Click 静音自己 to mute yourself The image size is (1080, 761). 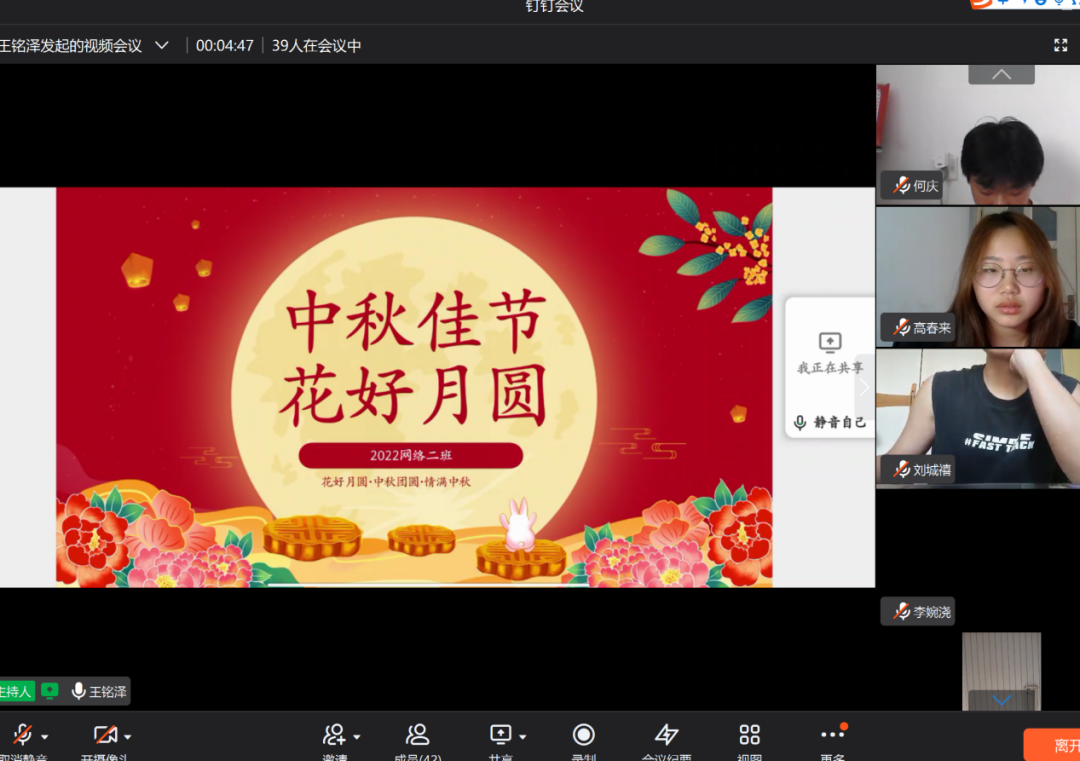[x=830, y=422]
